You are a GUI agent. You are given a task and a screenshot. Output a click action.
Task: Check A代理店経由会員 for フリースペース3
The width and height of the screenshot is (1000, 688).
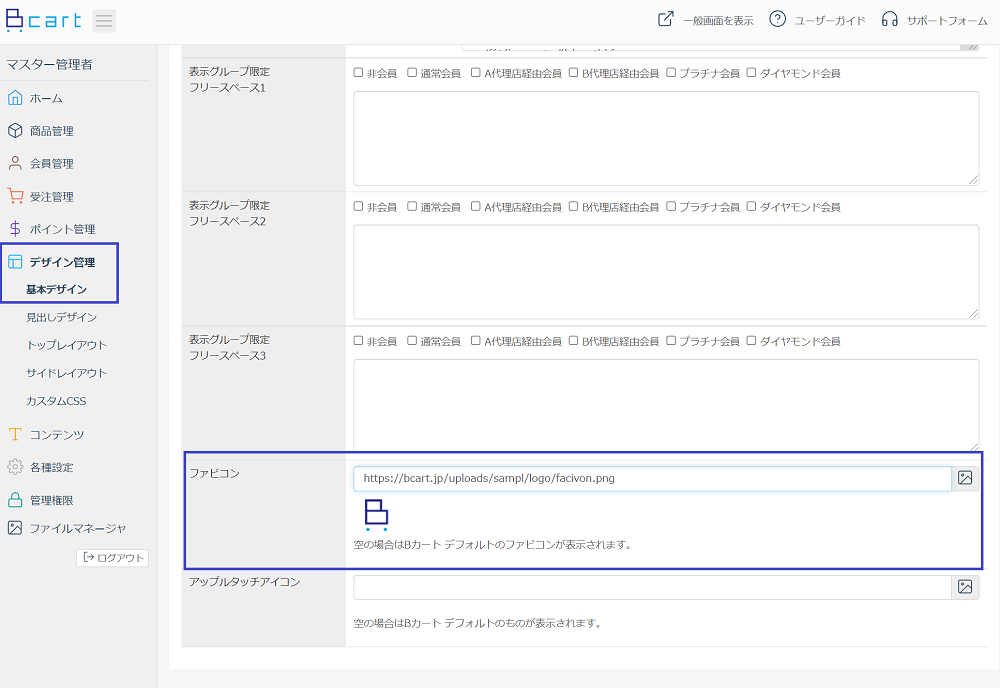click(476, 341)
